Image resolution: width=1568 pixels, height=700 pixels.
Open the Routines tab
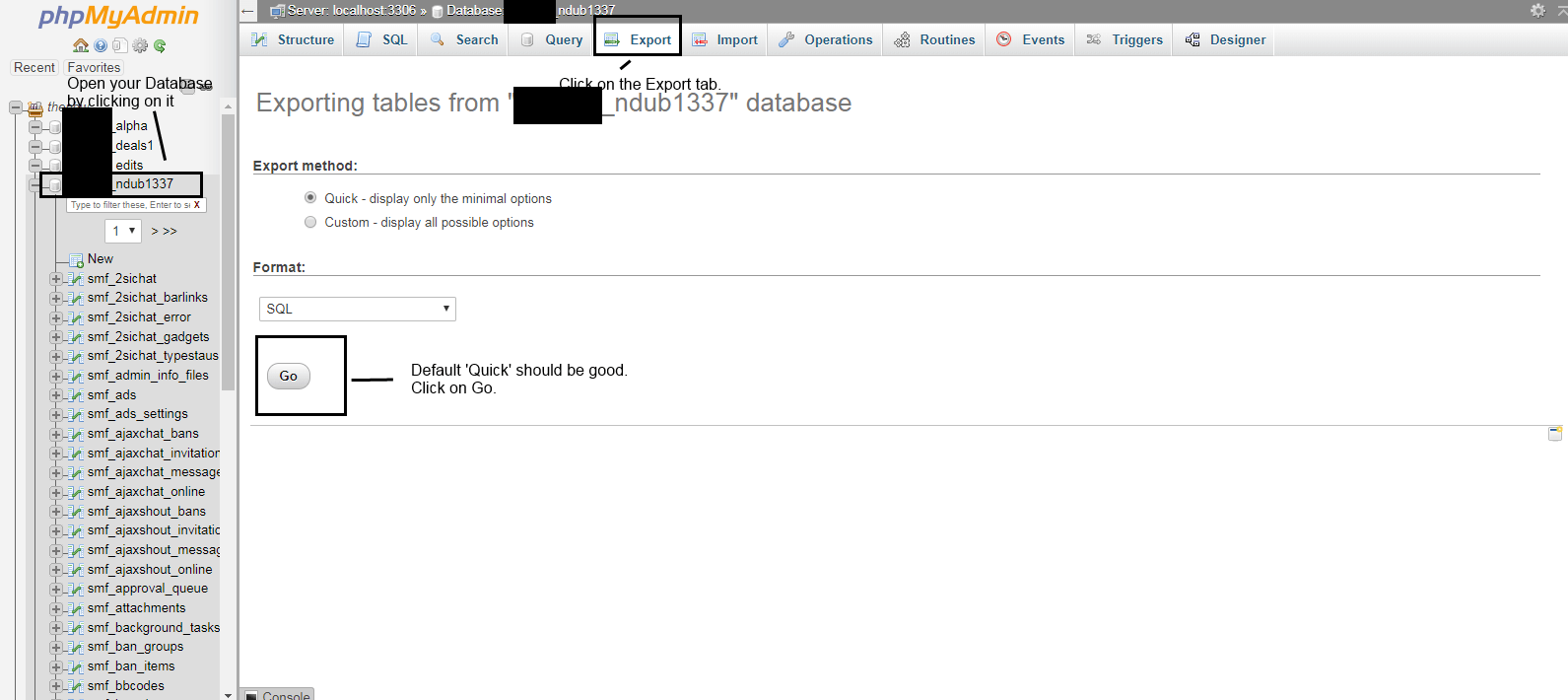tap(934, 39)
